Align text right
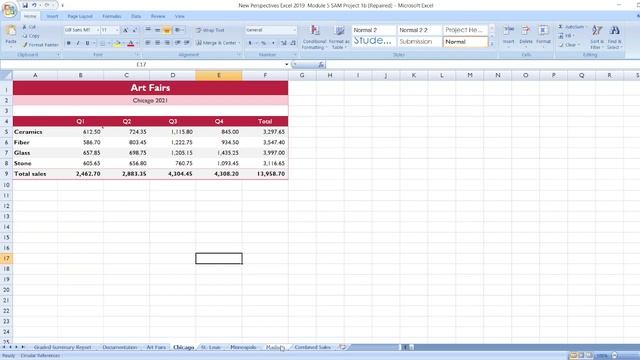Image resolution: width=640 pixels, height=360 pixels. coord(167,43)
